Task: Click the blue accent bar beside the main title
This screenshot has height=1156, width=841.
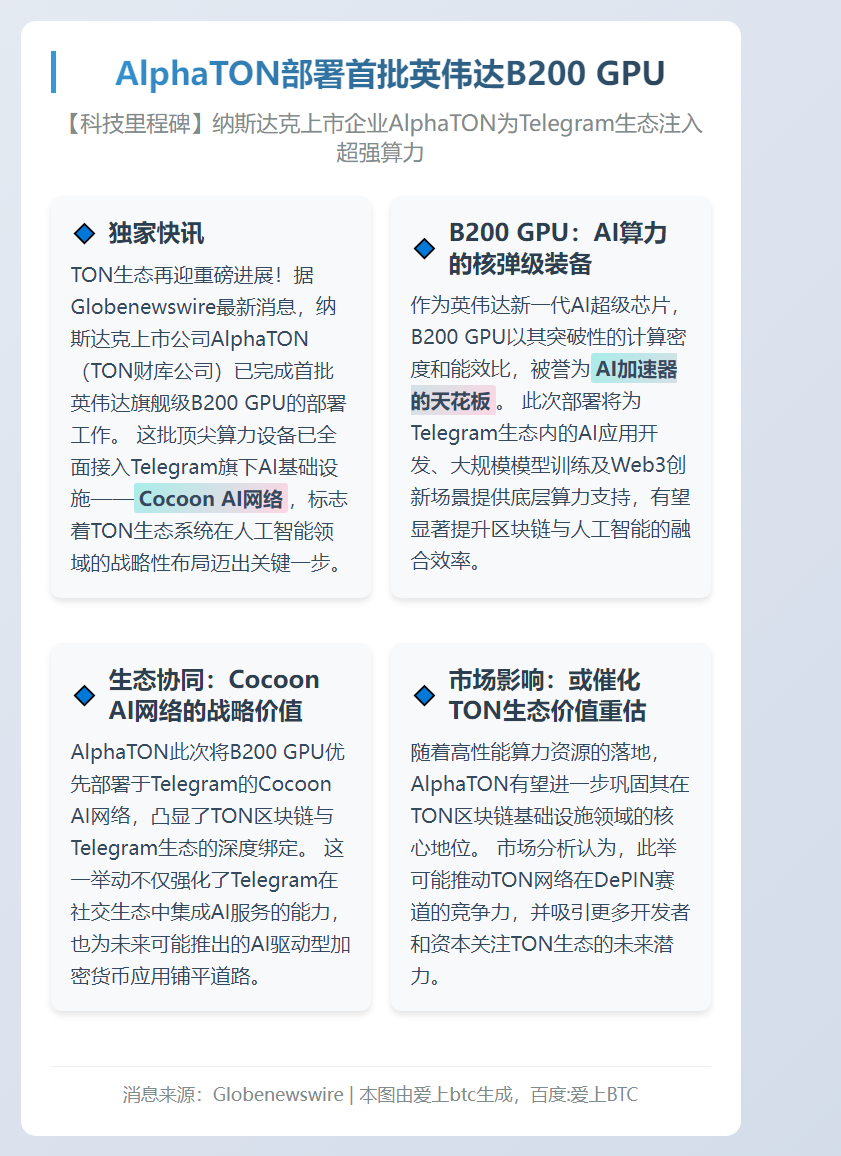Action: [53, 73]
